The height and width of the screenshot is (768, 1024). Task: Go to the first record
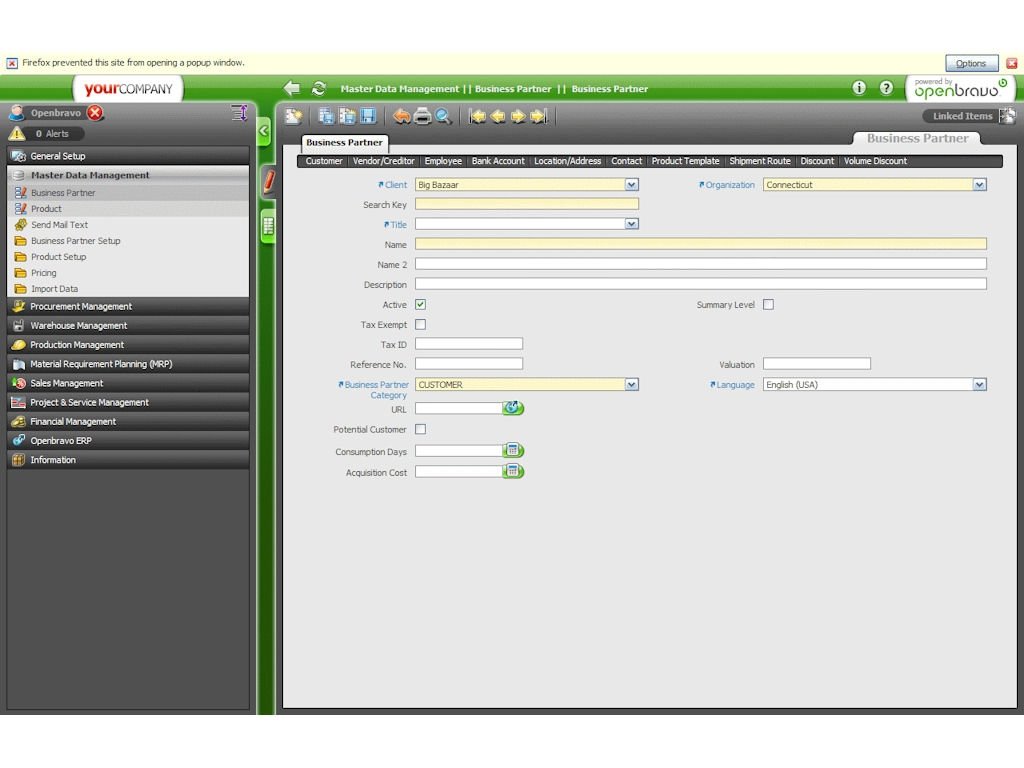[x=477, y=116]
